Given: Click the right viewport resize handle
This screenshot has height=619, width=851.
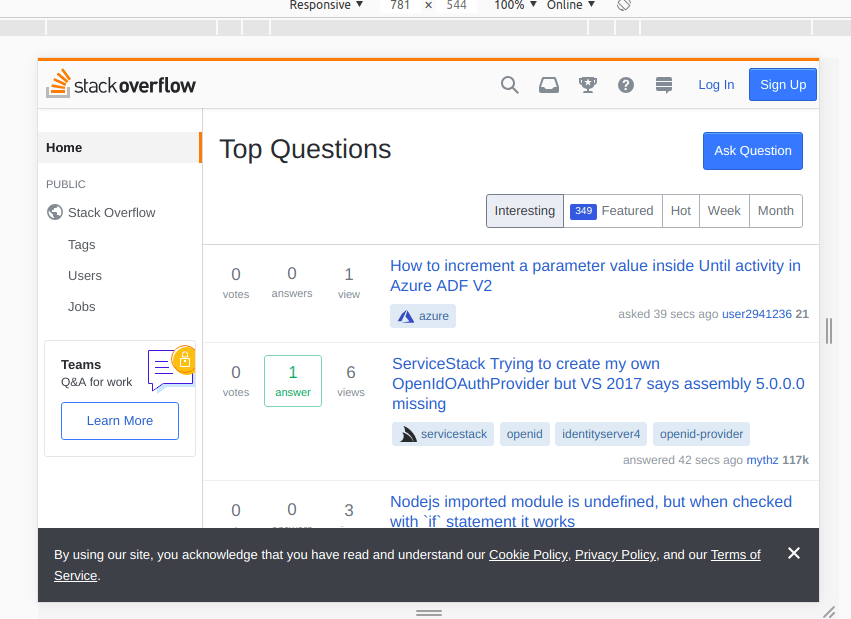Looking at the screenshot, I should [x=828, y=330].
